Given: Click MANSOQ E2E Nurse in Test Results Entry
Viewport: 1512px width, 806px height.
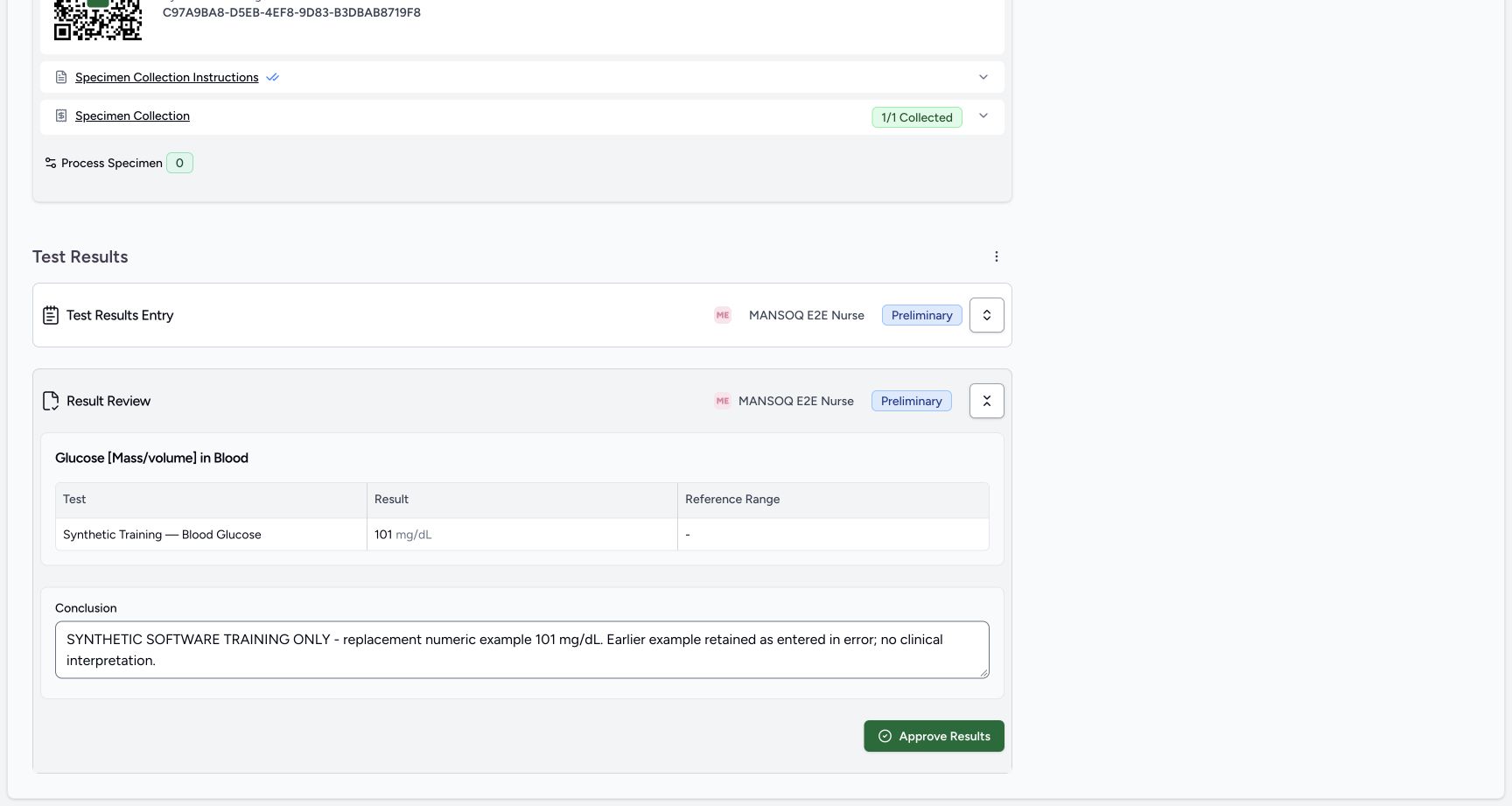Looking at the screenshot, I should pos(807,315).
